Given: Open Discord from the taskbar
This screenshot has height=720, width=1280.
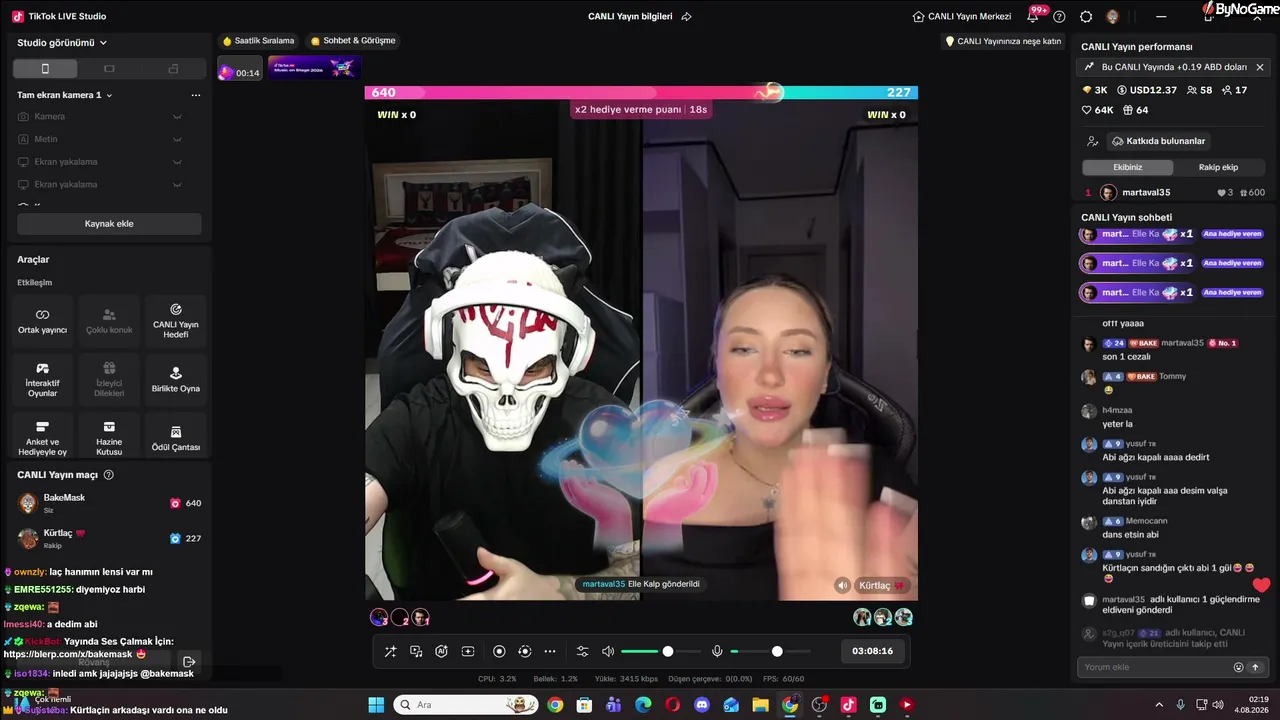Looking at the screenshot, I should click(702, 705).
